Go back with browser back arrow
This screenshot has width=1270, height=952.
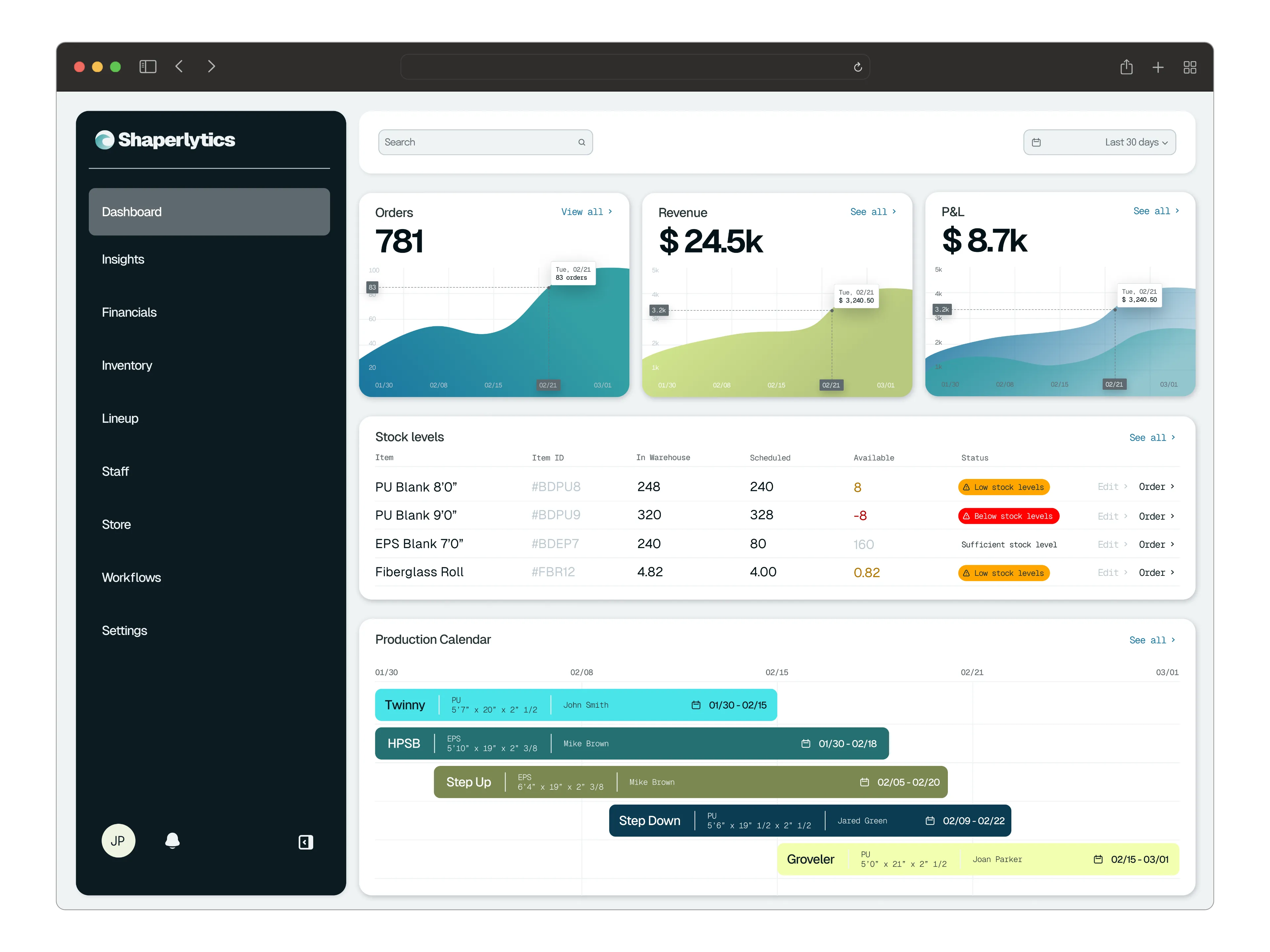coord(179,66)
